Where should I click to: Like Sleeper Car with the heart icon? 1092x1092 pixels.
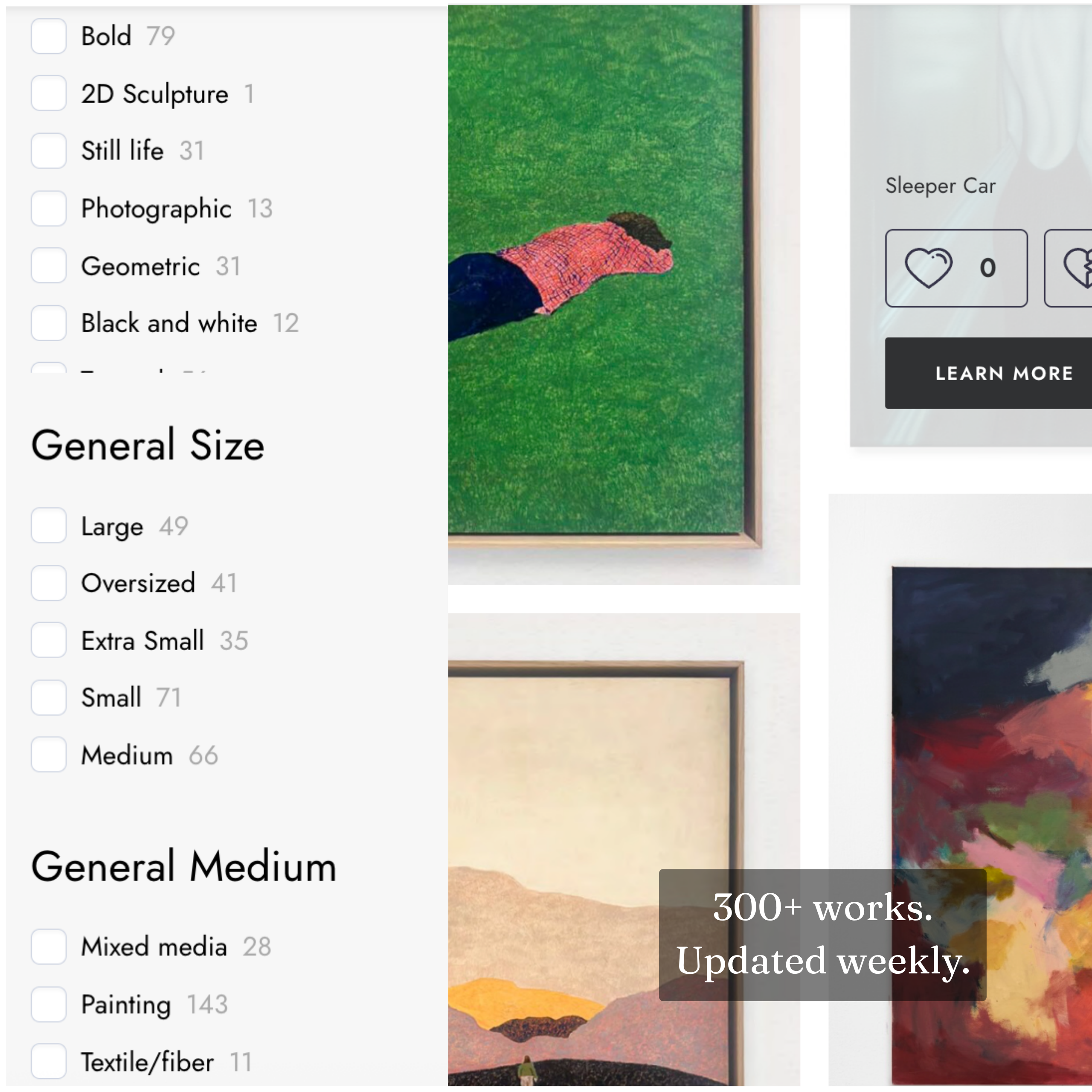[956, 268]
